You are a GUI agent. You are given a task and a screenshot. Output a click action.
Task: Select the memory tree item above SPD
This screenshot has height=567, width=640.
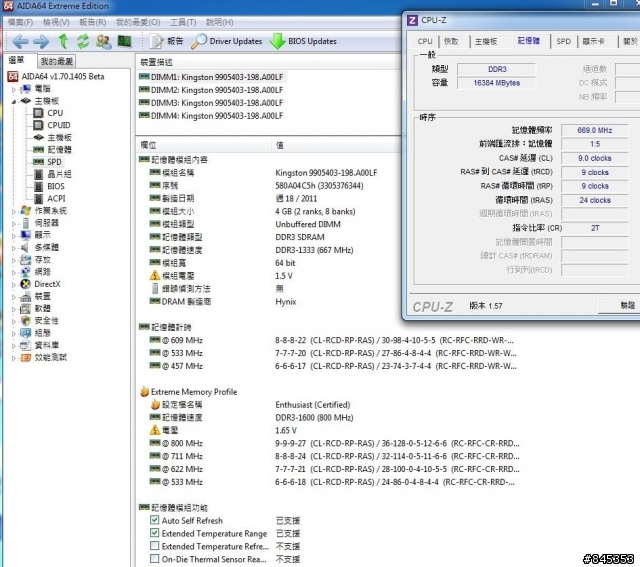[x=52, y=149]
